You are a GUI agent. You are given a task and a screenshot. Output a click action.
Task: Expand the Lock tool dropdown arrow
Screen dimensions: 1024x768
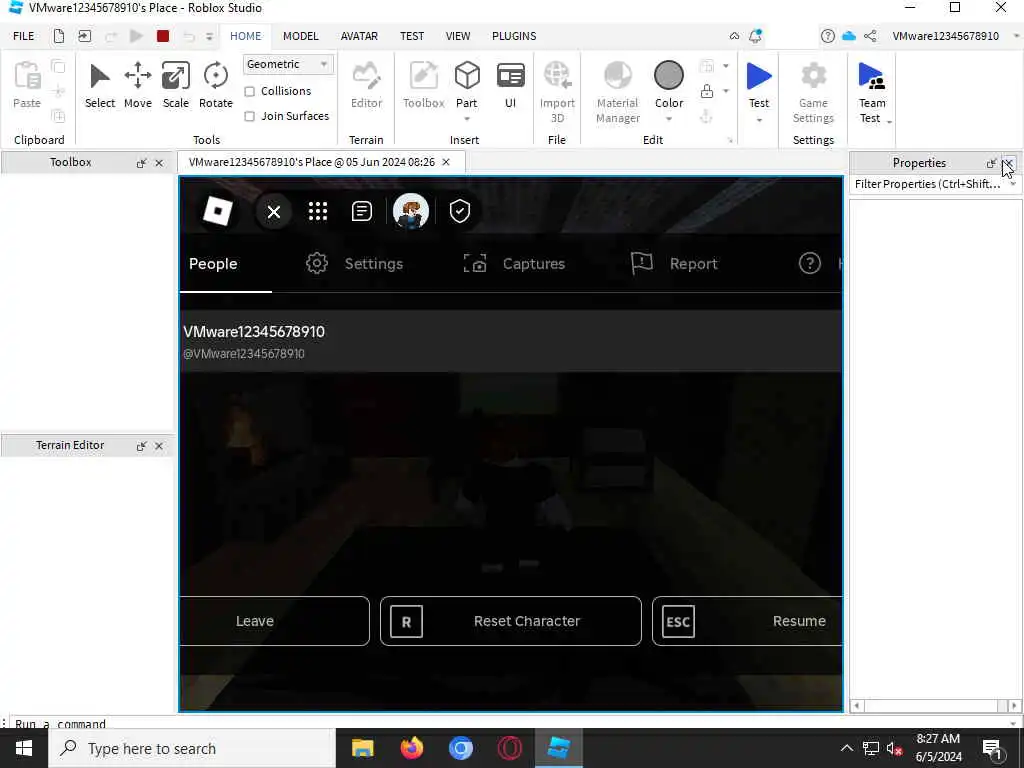click(726, 91)
